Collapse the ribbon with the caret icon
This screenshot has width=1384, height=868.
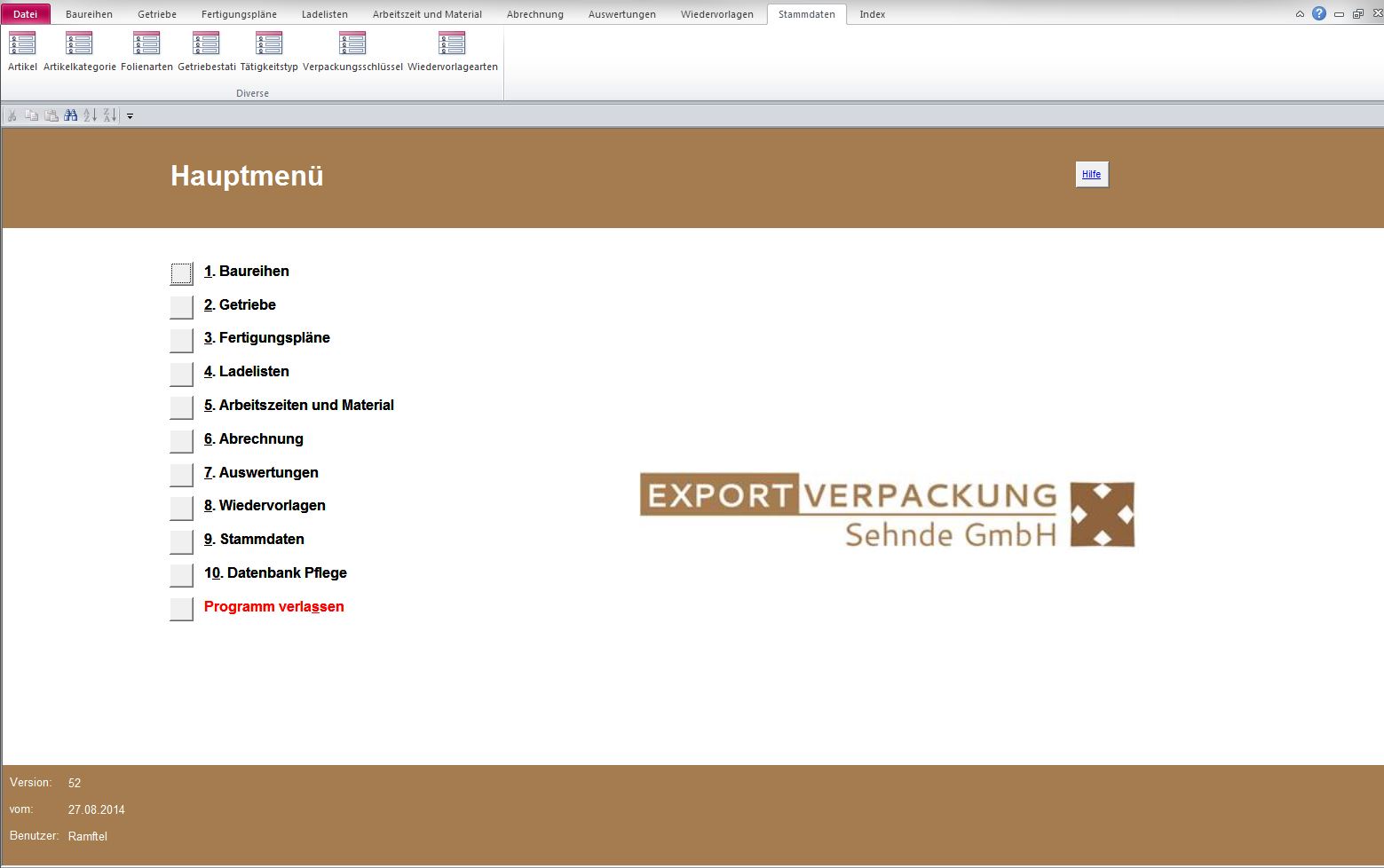click(x=1300, y=14)
